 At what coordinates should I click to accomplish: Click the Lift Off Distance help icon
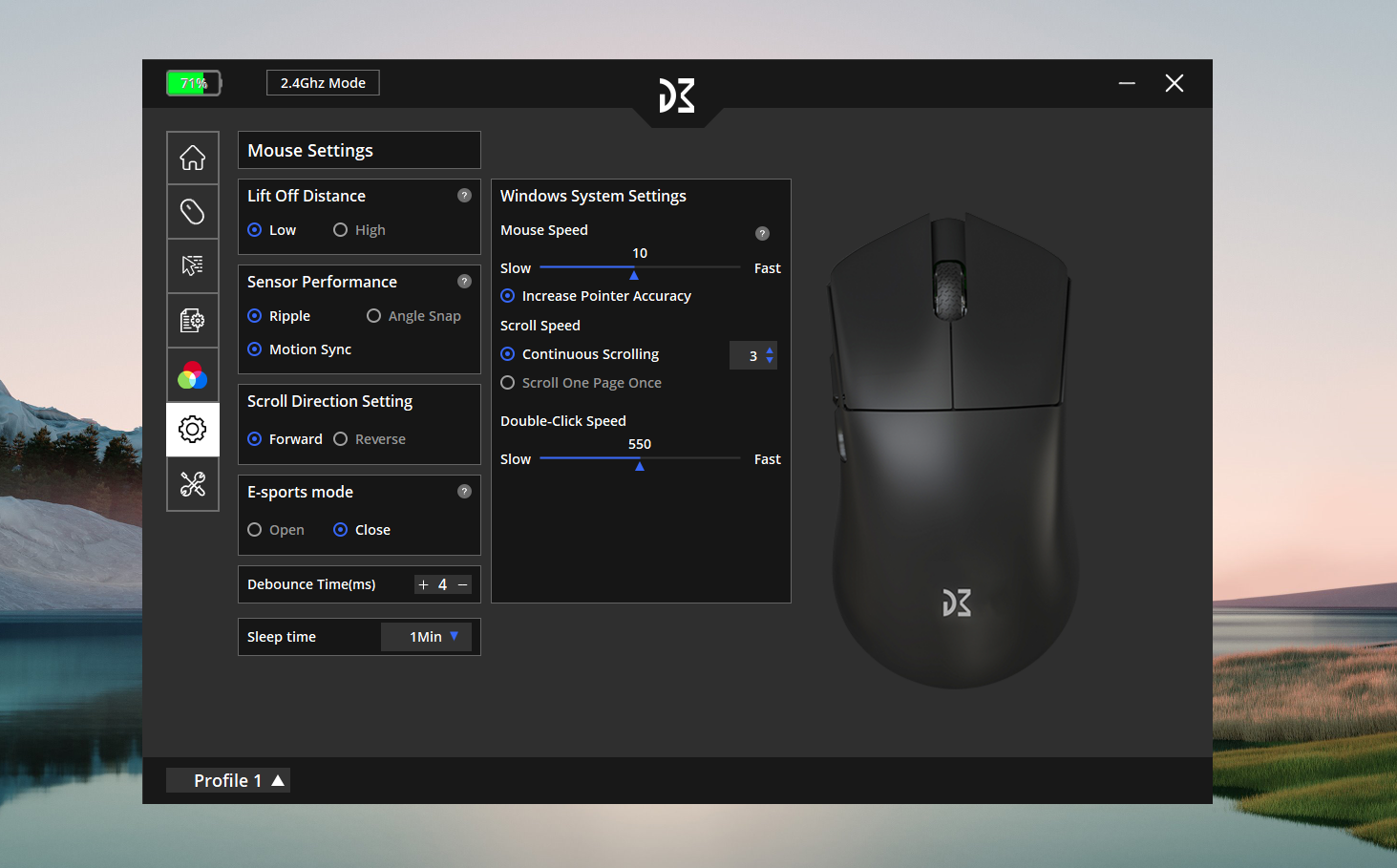[x=464, y=196]
